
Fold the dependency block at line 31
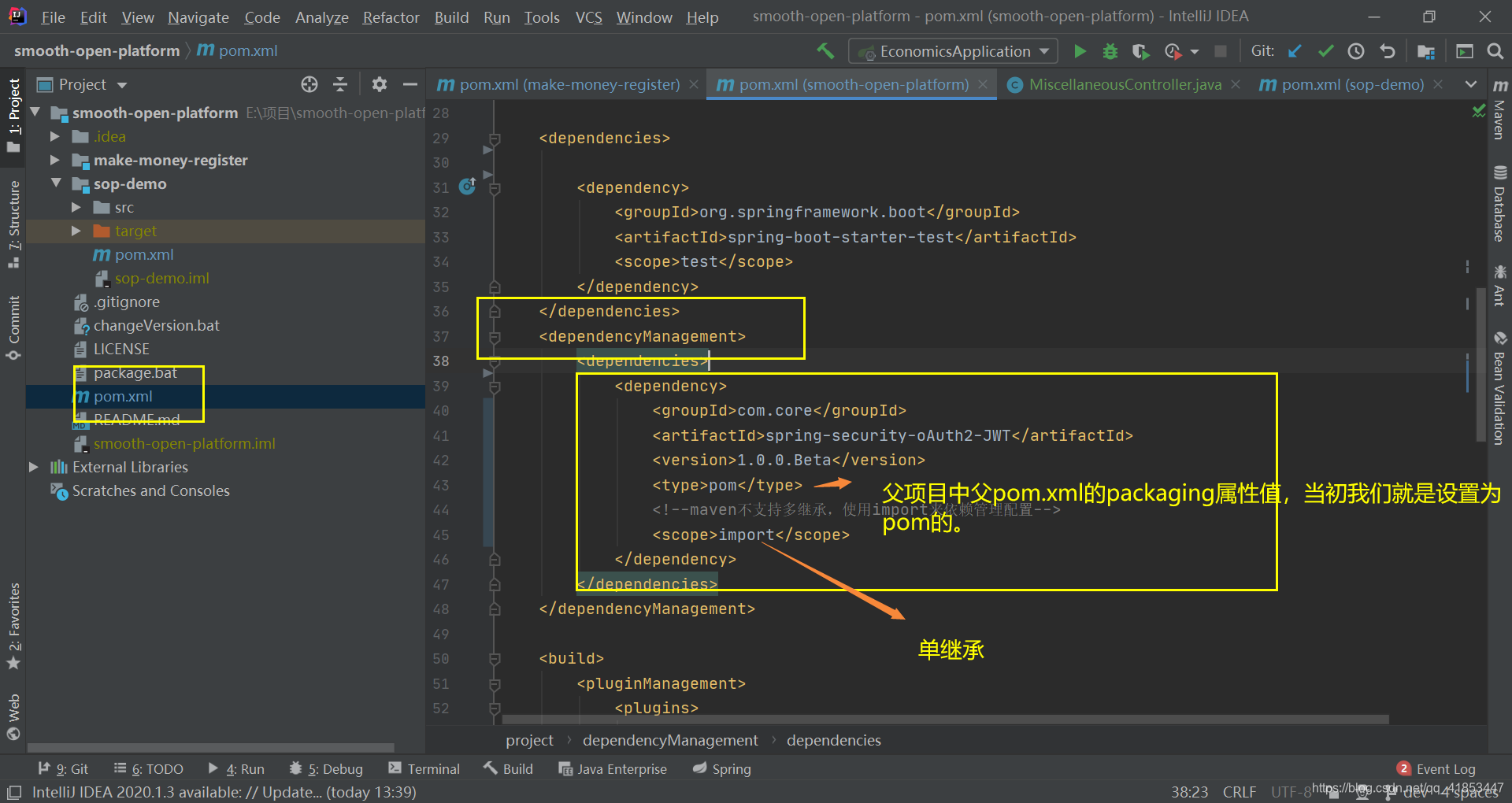coord(495,188)
